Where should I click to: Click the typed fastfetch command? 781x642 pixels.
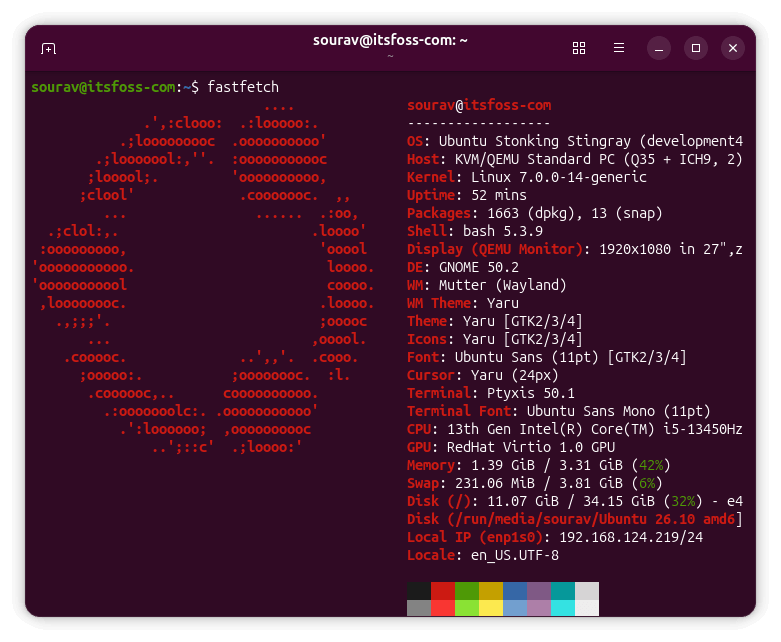tap(243, 87)
